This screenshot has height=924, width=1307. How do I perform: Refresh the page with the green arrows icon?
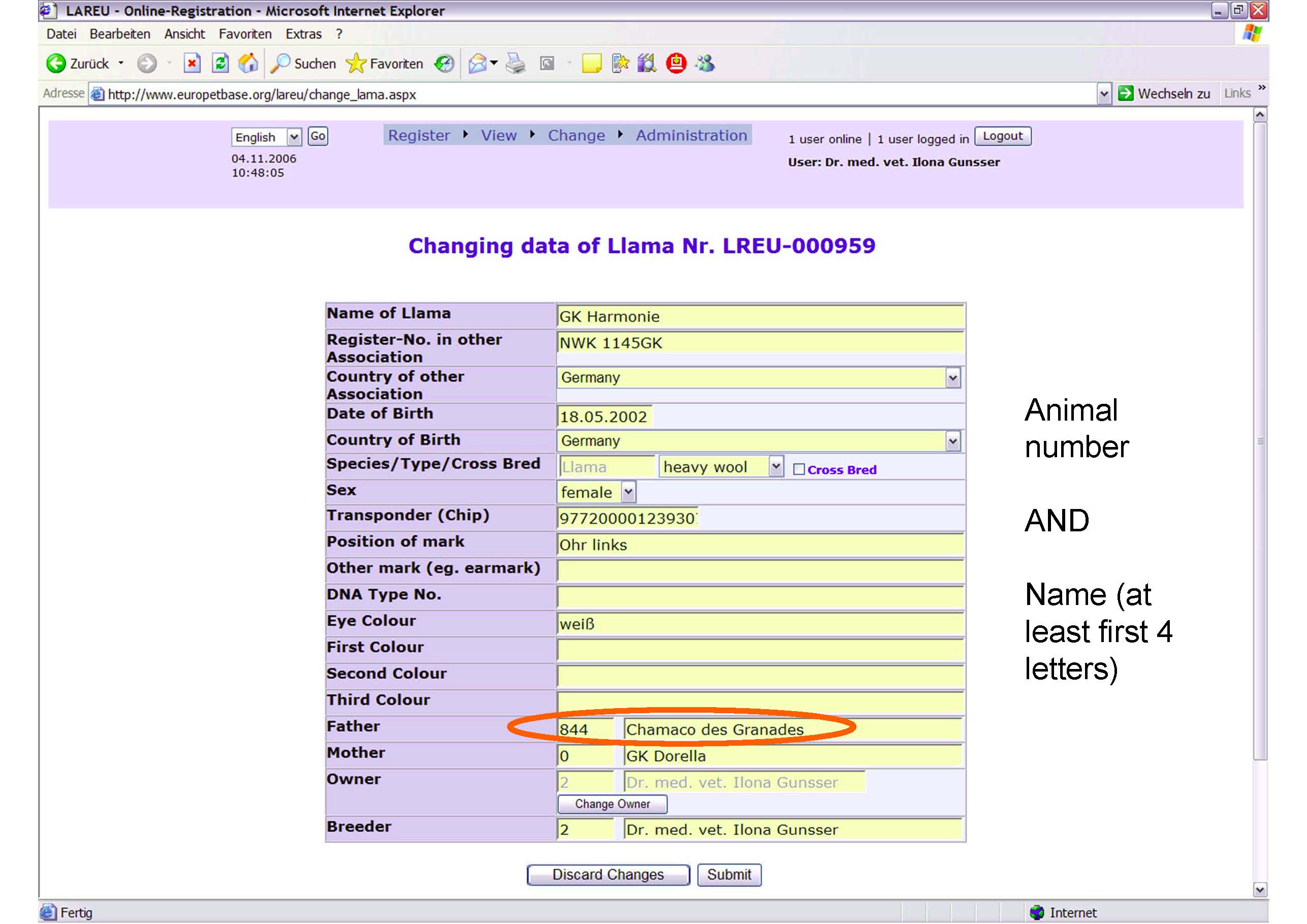pos(220,63)
